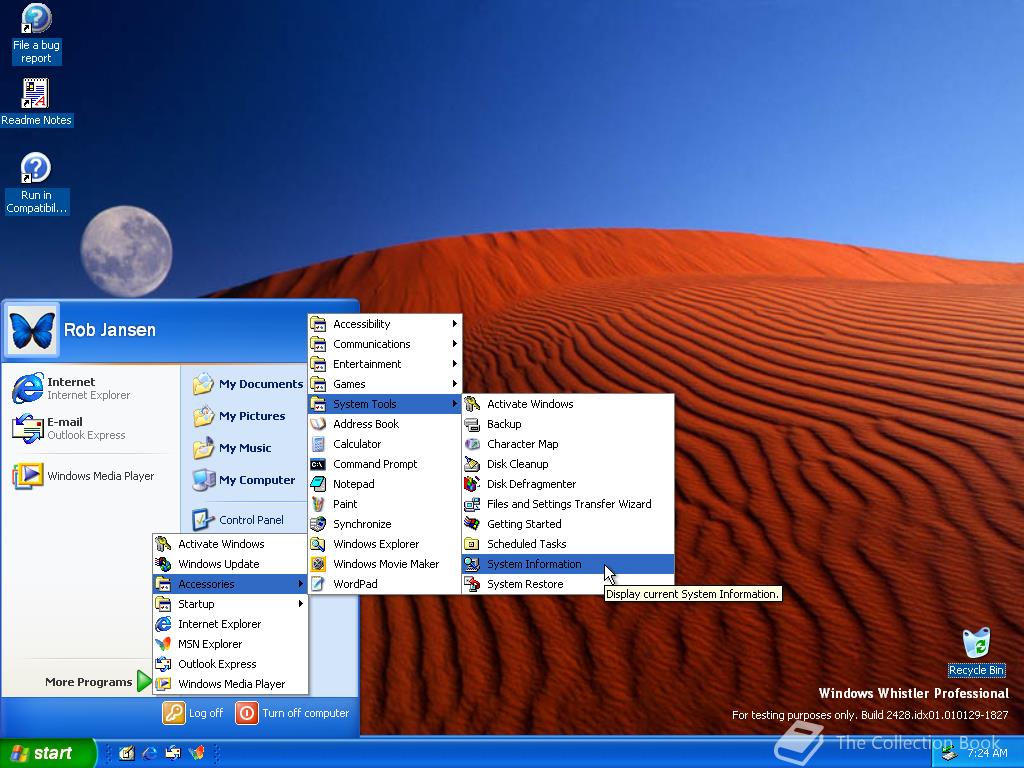Click Outlook Express quick launch icon in taskbar
The image size is (1024, 768).
[x=173, y=753]
